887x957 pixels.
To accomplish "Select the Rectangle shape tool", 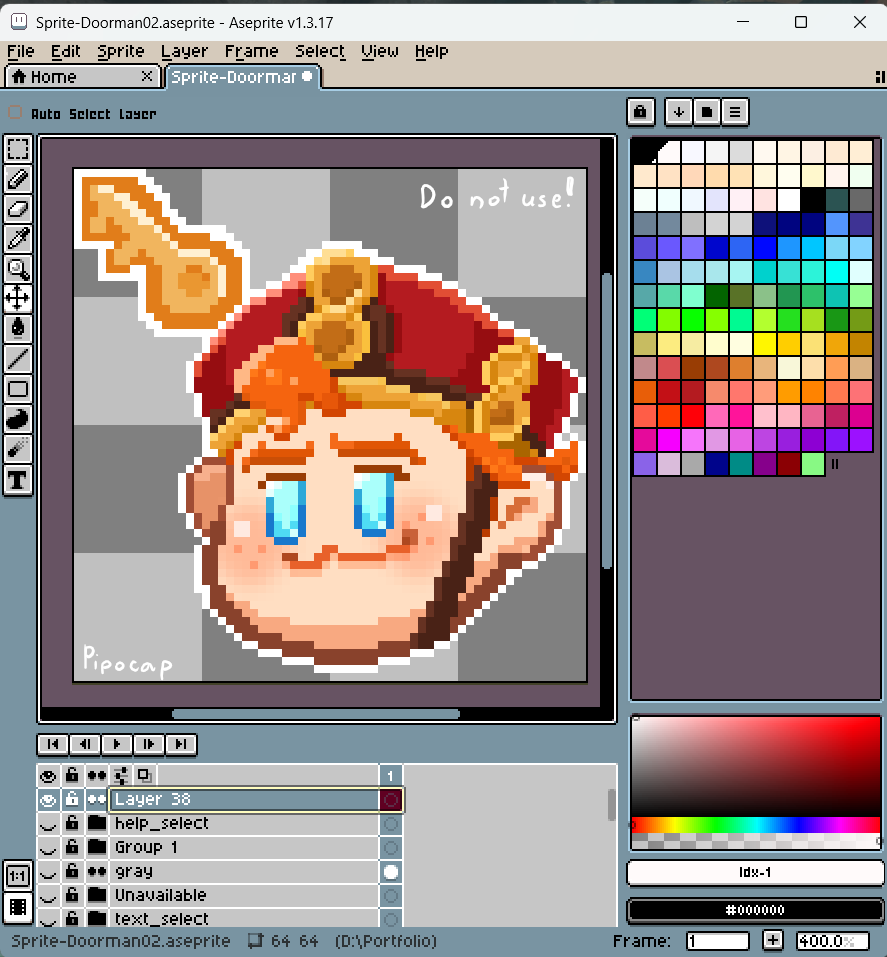I will [18, 389].
